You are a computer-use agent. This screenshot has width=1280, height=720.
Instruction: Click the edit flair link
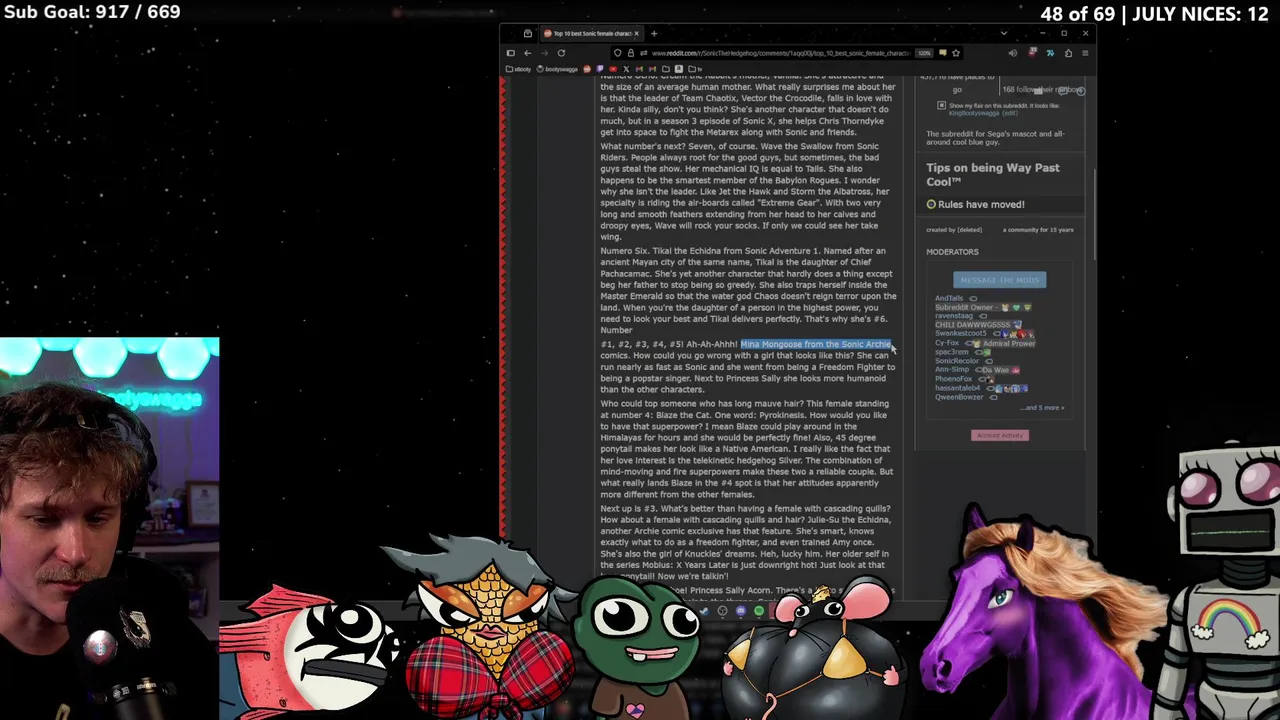point(1010,113)
